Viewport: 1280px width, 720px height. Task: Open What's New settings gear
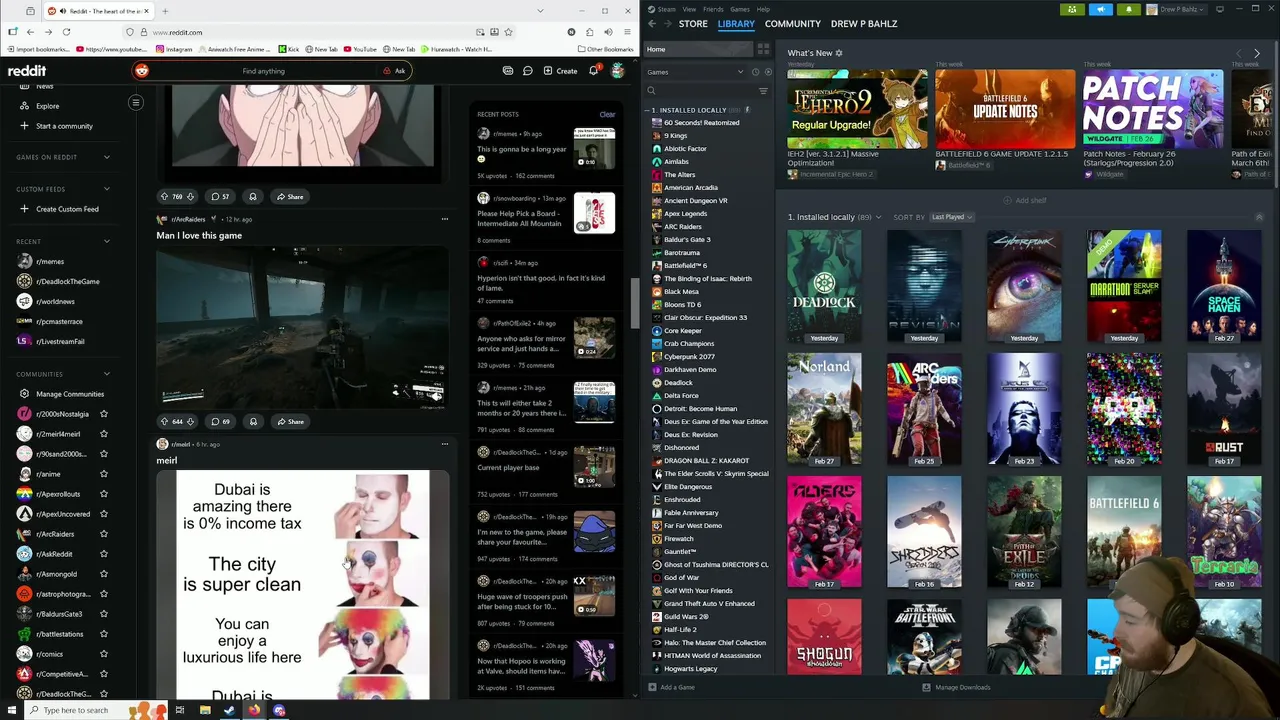click(x=839, y=53)
